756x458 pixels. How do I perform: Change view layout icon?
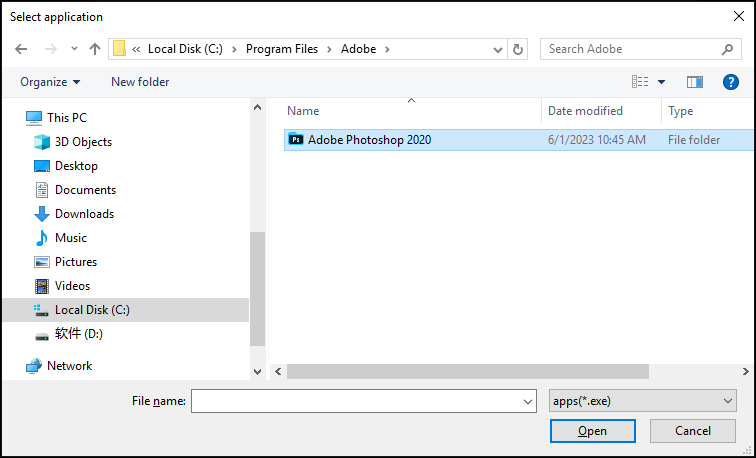coord(640,82)
